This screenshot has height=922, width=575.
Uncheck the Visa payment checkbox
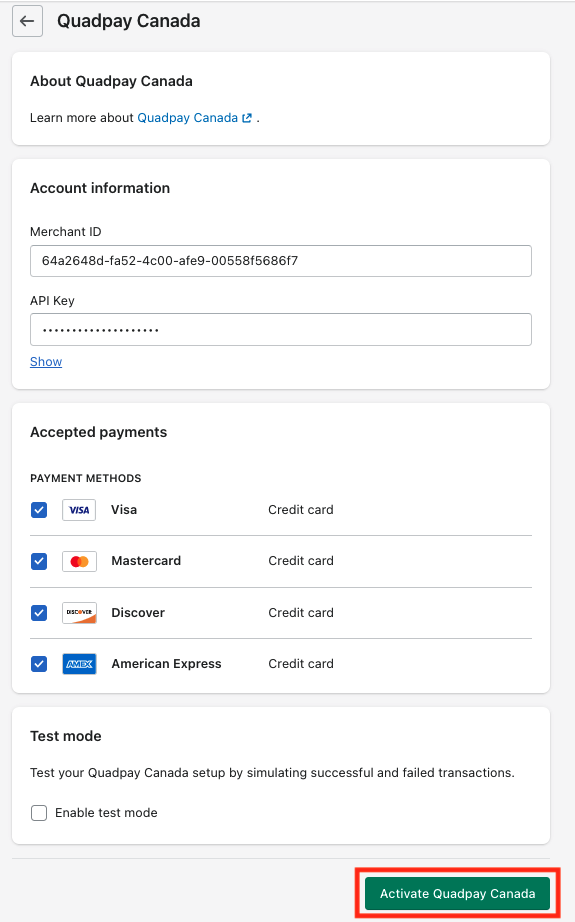pos(39,510)
